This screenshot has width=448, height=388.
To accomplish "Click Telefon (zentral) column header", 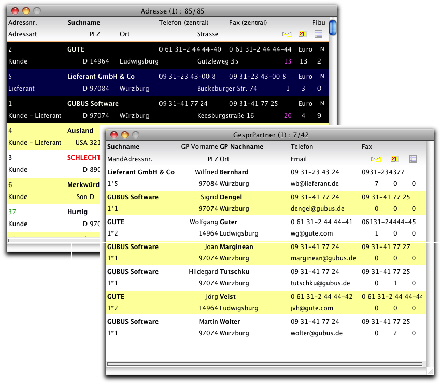I will 184,23.
